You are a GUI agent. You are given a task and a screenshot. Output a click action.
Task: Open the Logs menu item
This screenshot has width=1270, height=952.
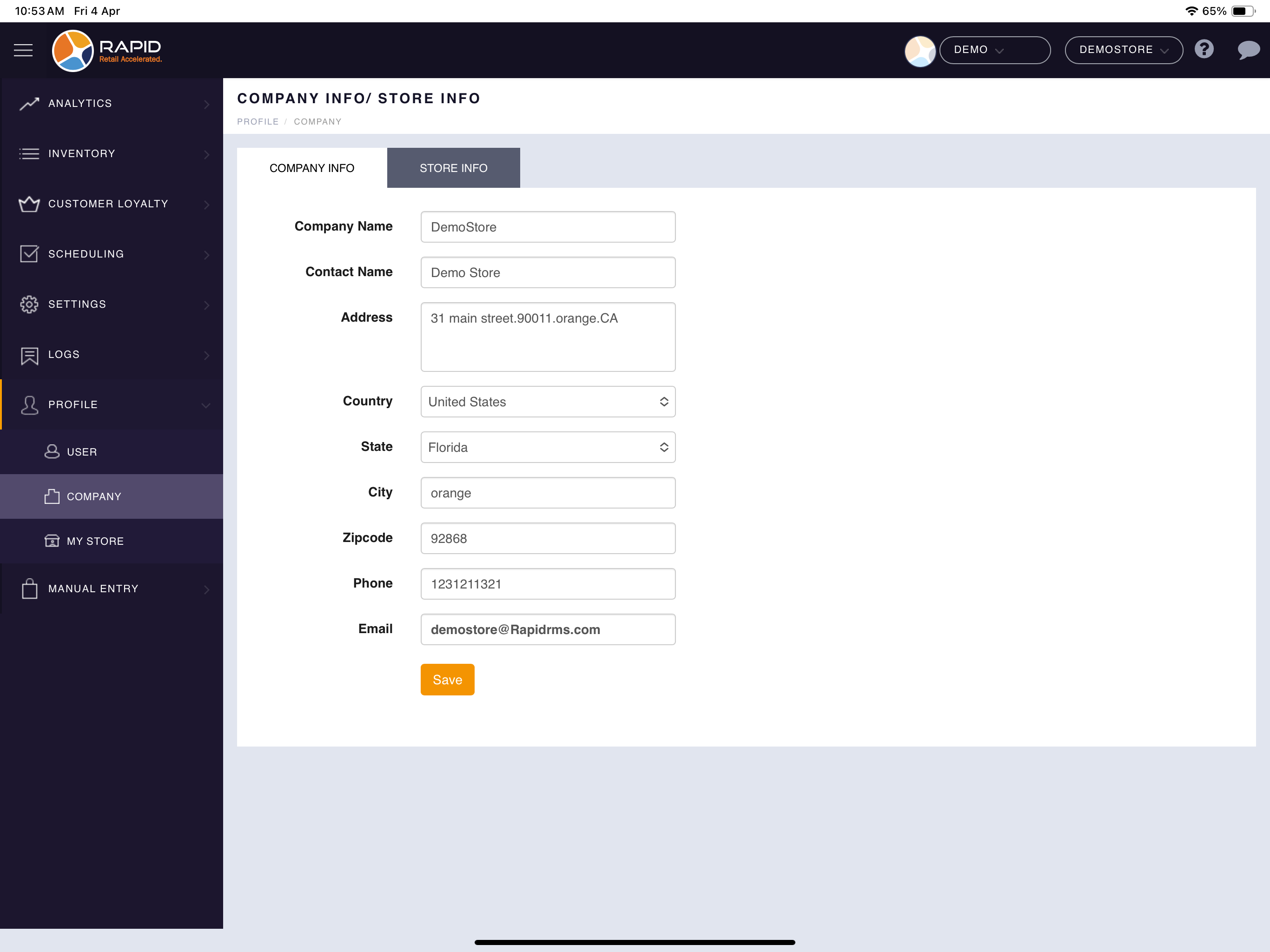click(112, 354)
